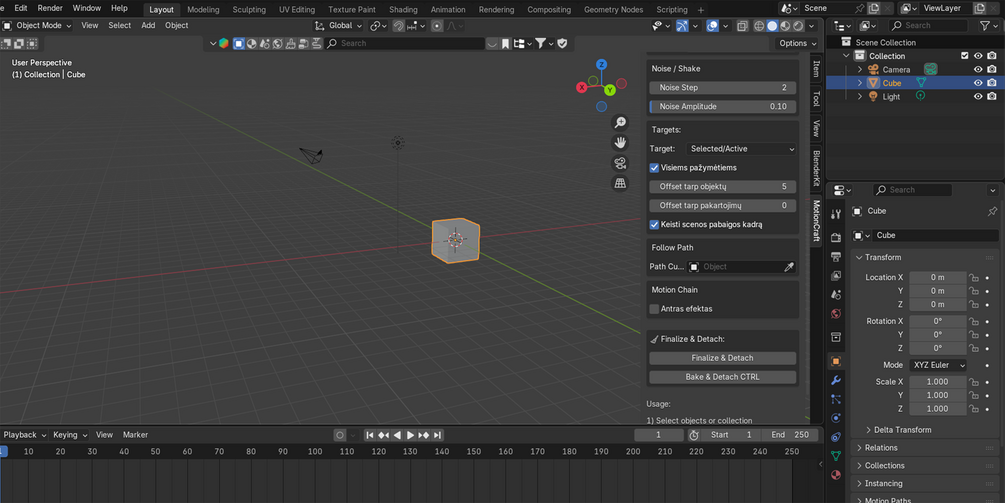Open Physics properties icon
This screenshot has width=1005, height=503.
coord(836,418)
